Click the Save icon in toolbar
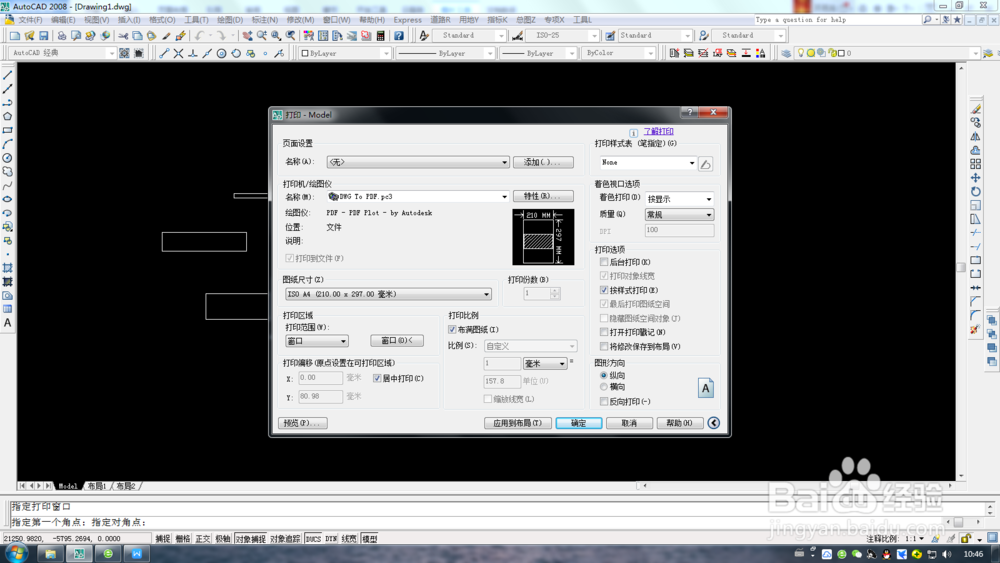Viewport: 1000px width, 563px height. (x=43, y=36)
